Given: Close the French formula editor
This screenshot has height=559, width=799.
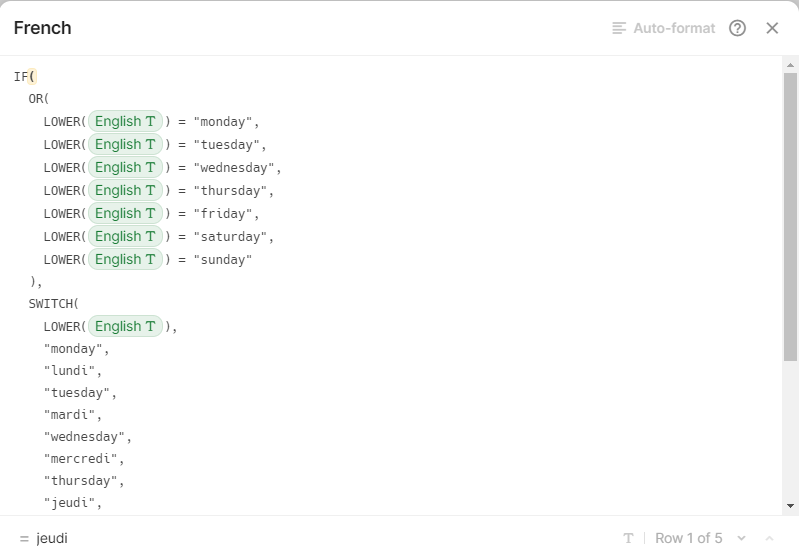Looking at the screenshot, I should (772, 28).
